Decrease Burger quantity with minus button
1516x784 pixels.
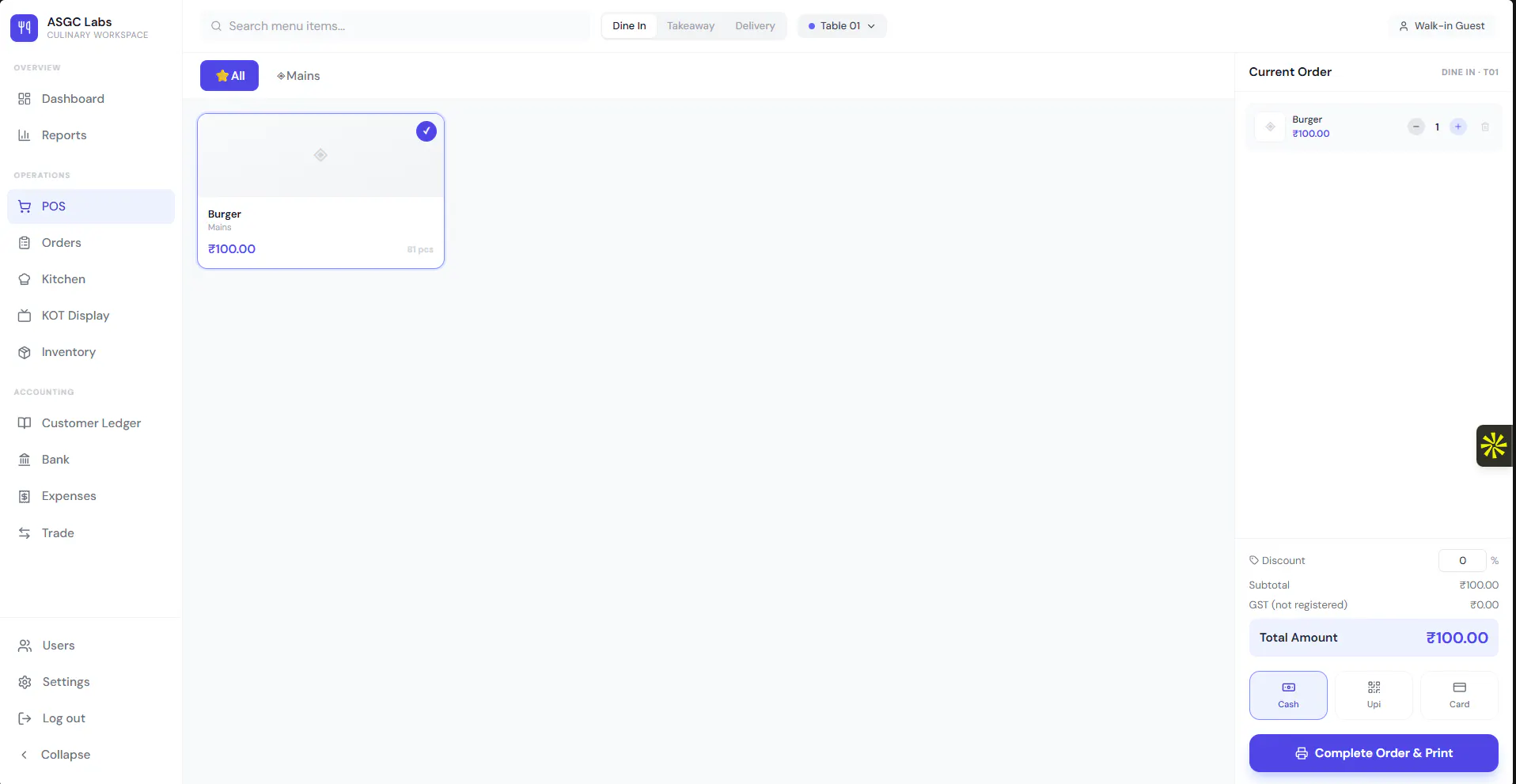1416,127
